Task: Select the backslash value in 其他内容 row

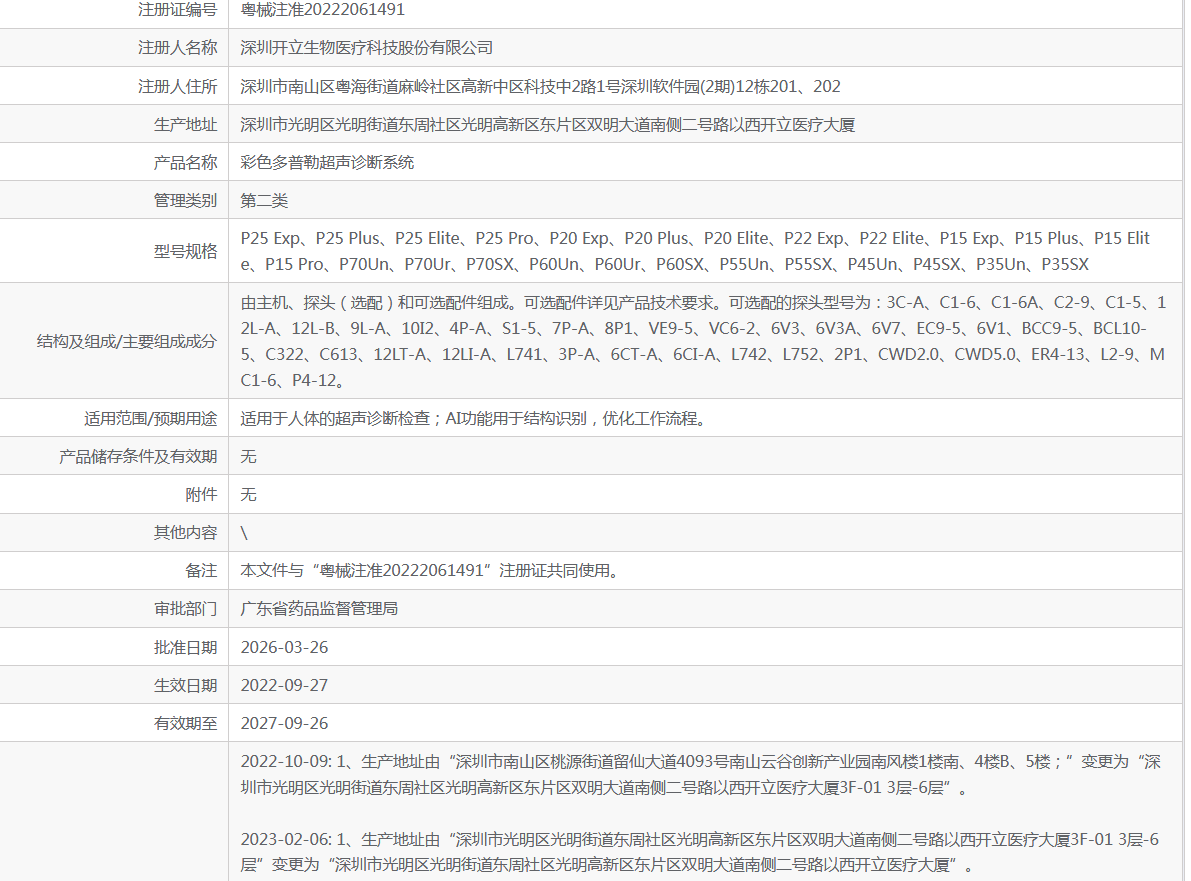Action: (x=244, y=533)
